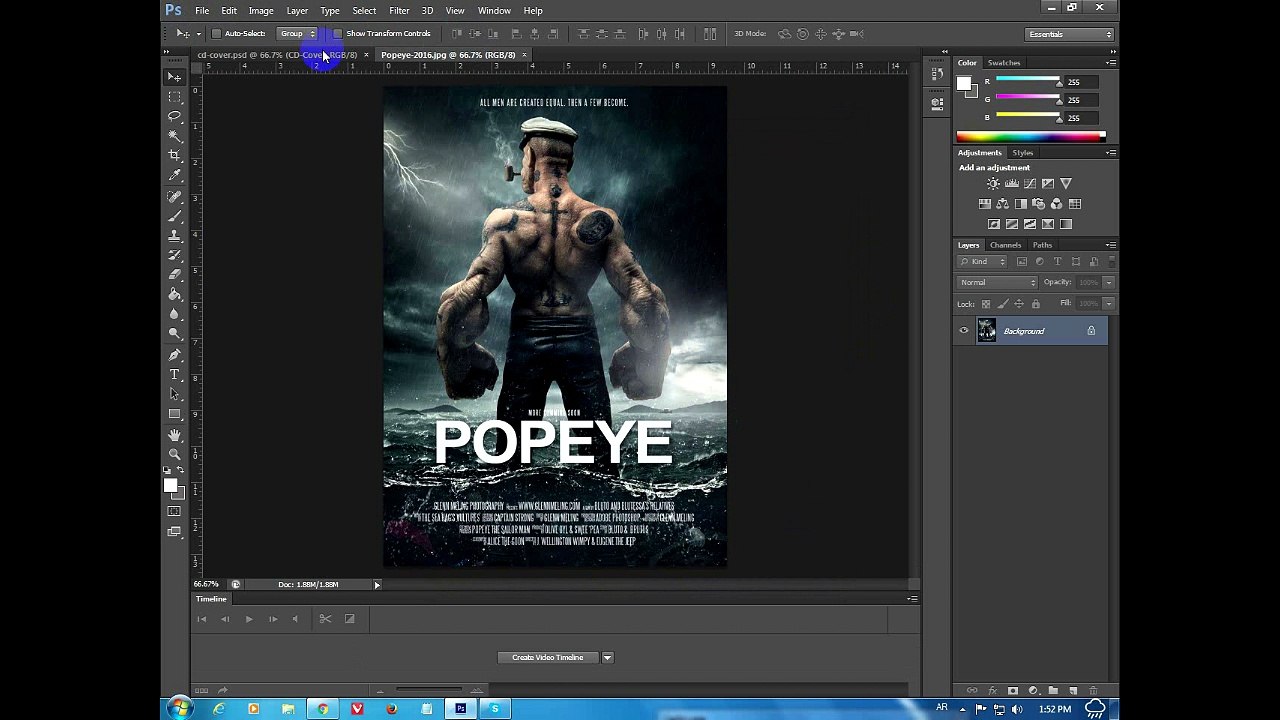
Task: Add a Curves adjustment
Action: pyautogui.click(x=1030, y=184)
